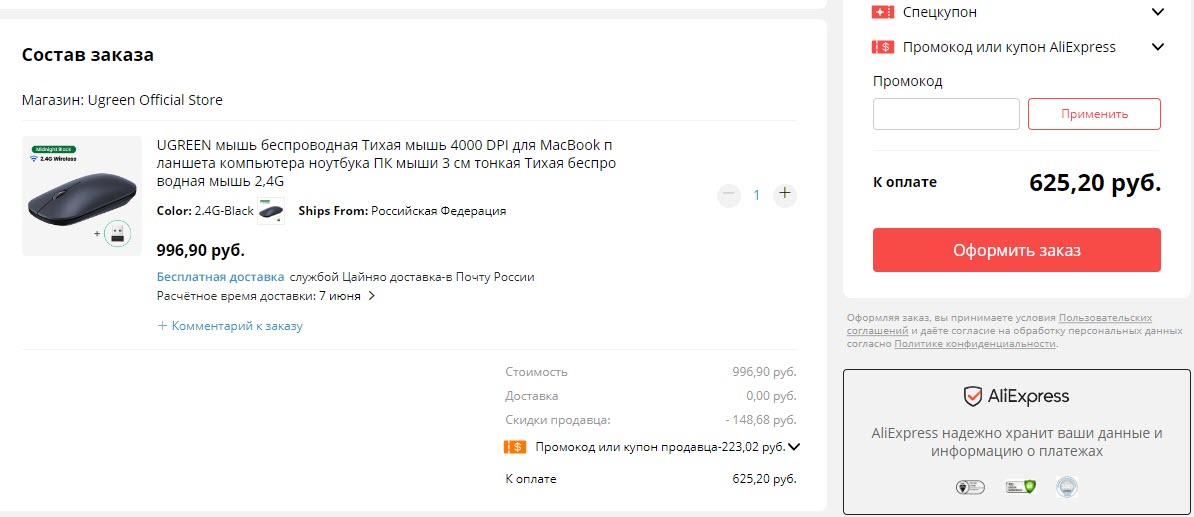Click the round blue certification seal
The height and width of the screenshot is (517, 1194).
pos(1067,488)
